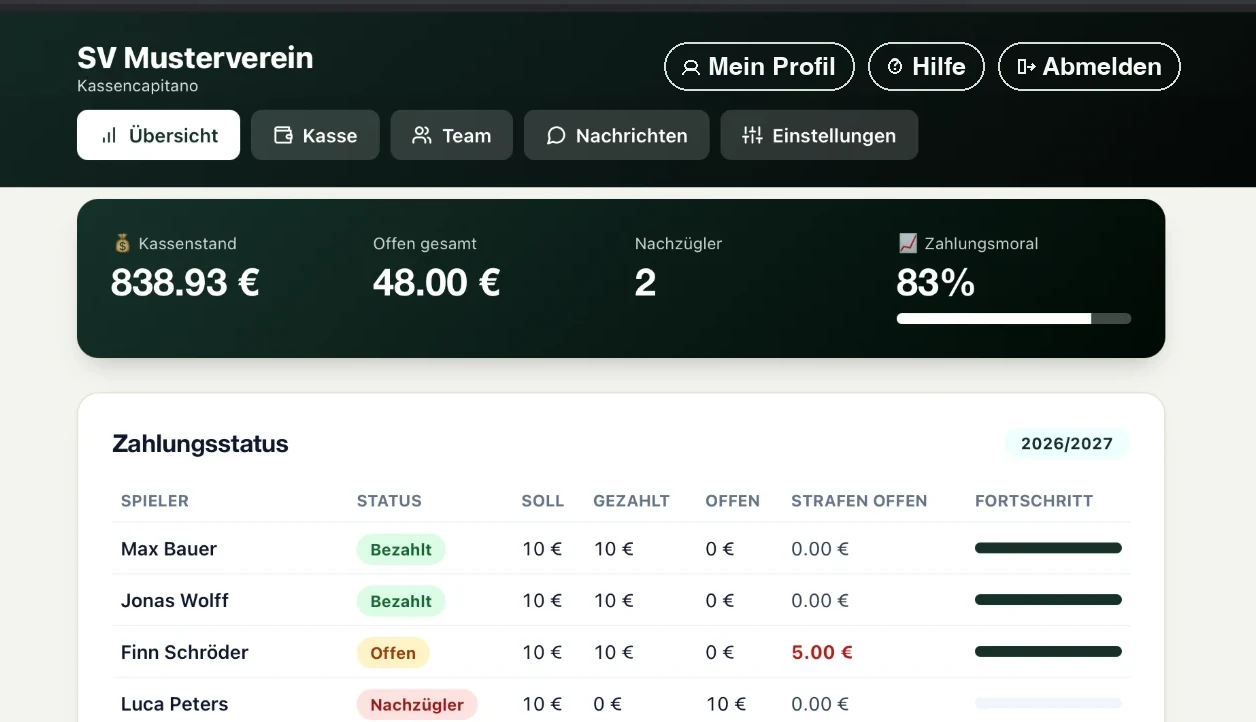Log out via Abmelden button
This screenshot has height=722, width=1256.
[1089, 67]
